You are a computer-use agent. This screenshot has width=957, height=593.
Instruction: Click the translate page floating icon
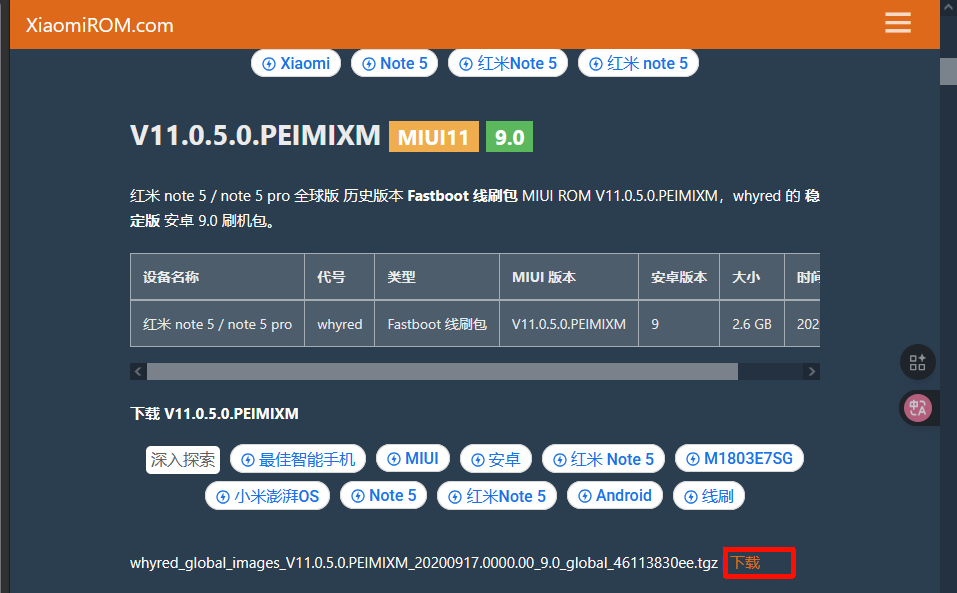pos(917,407)
